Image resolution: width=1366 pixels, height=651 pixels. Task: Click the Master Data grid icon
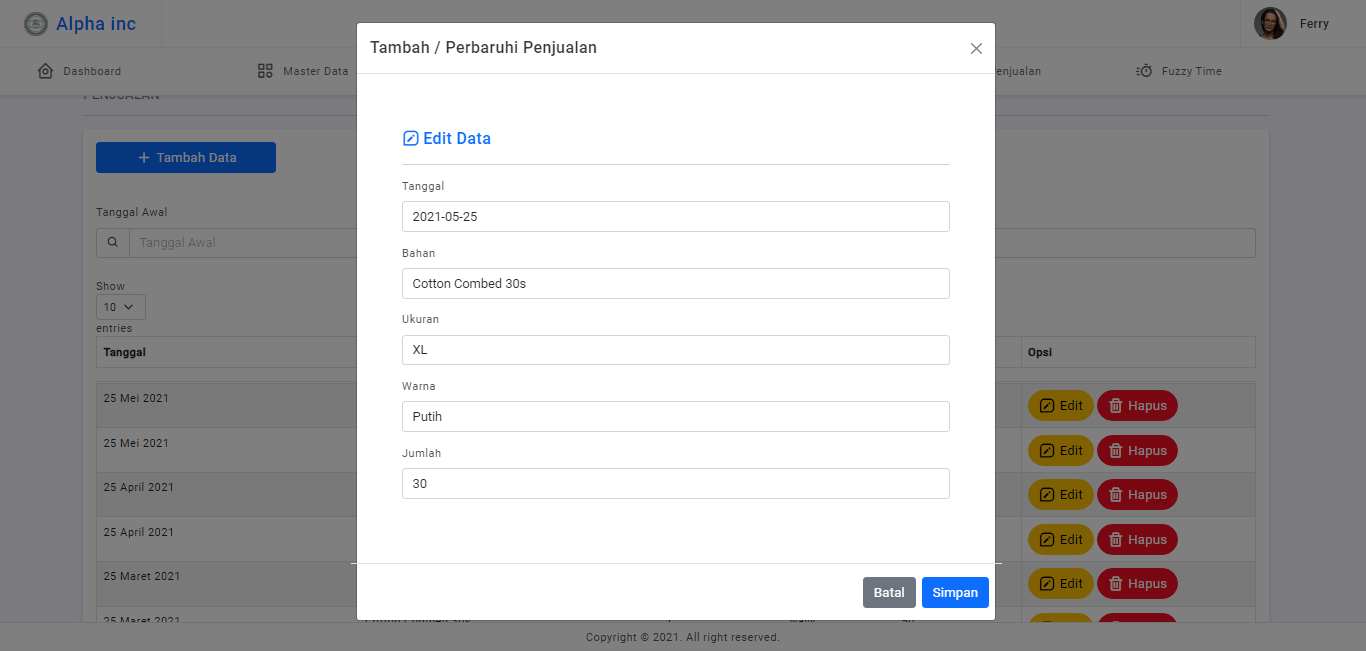pyautogui.click(x=265, y=71)
